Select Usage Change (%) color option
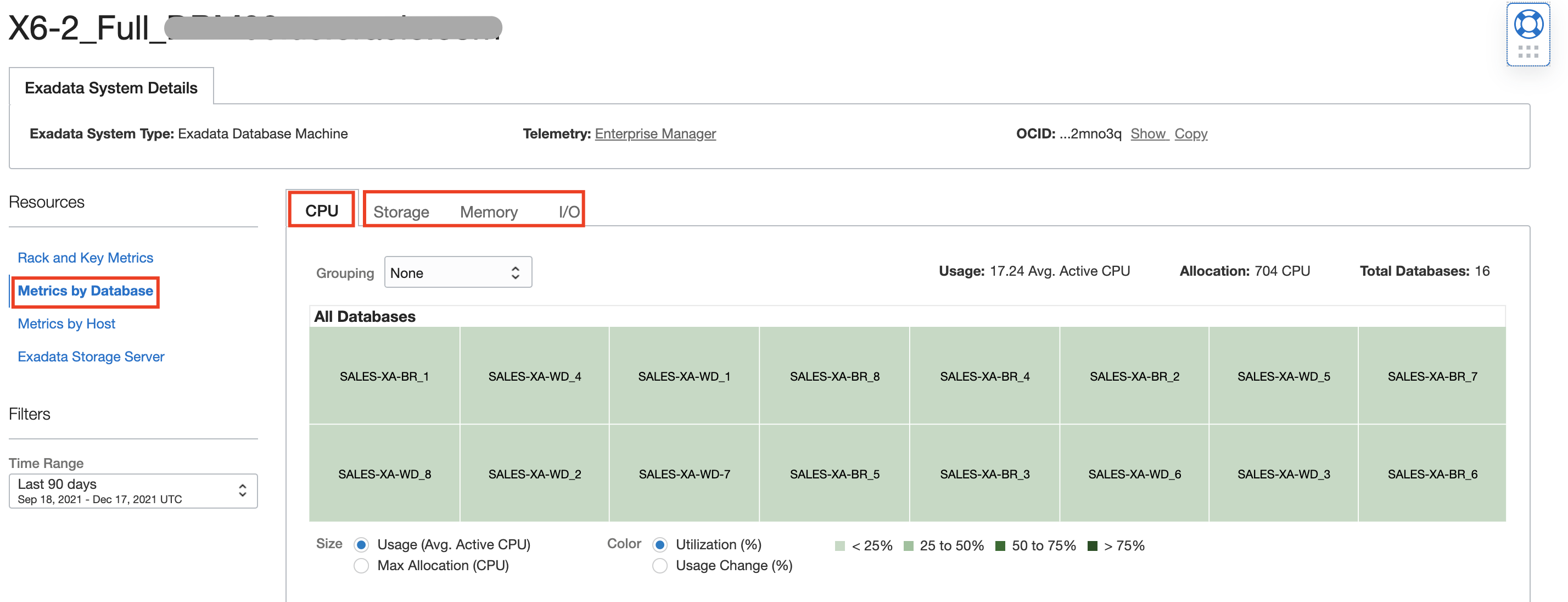This screenshot has height=602, width=1568. [x=660, y=566]
